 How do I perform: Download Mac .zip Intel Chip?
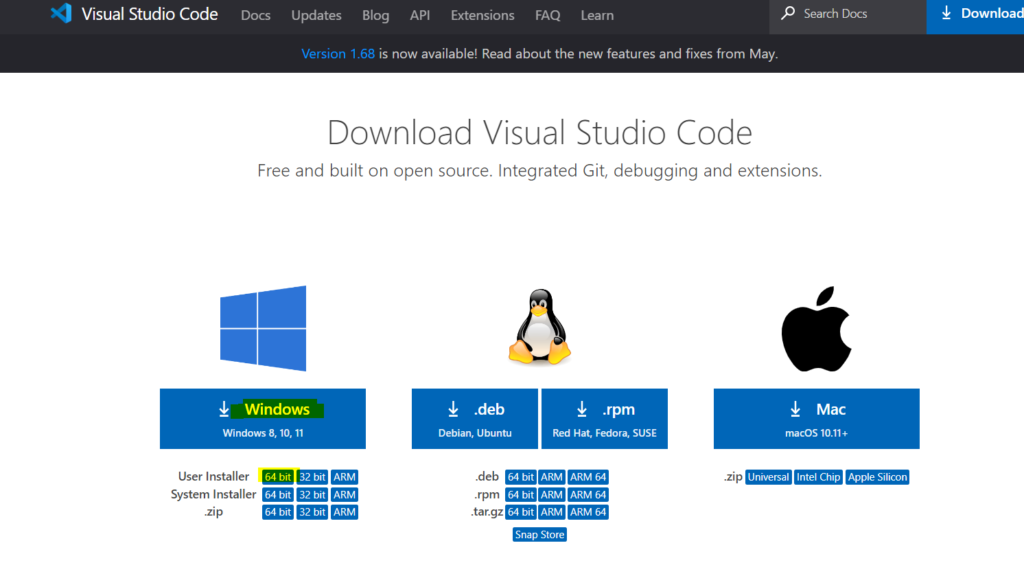(x=818, y=477)
